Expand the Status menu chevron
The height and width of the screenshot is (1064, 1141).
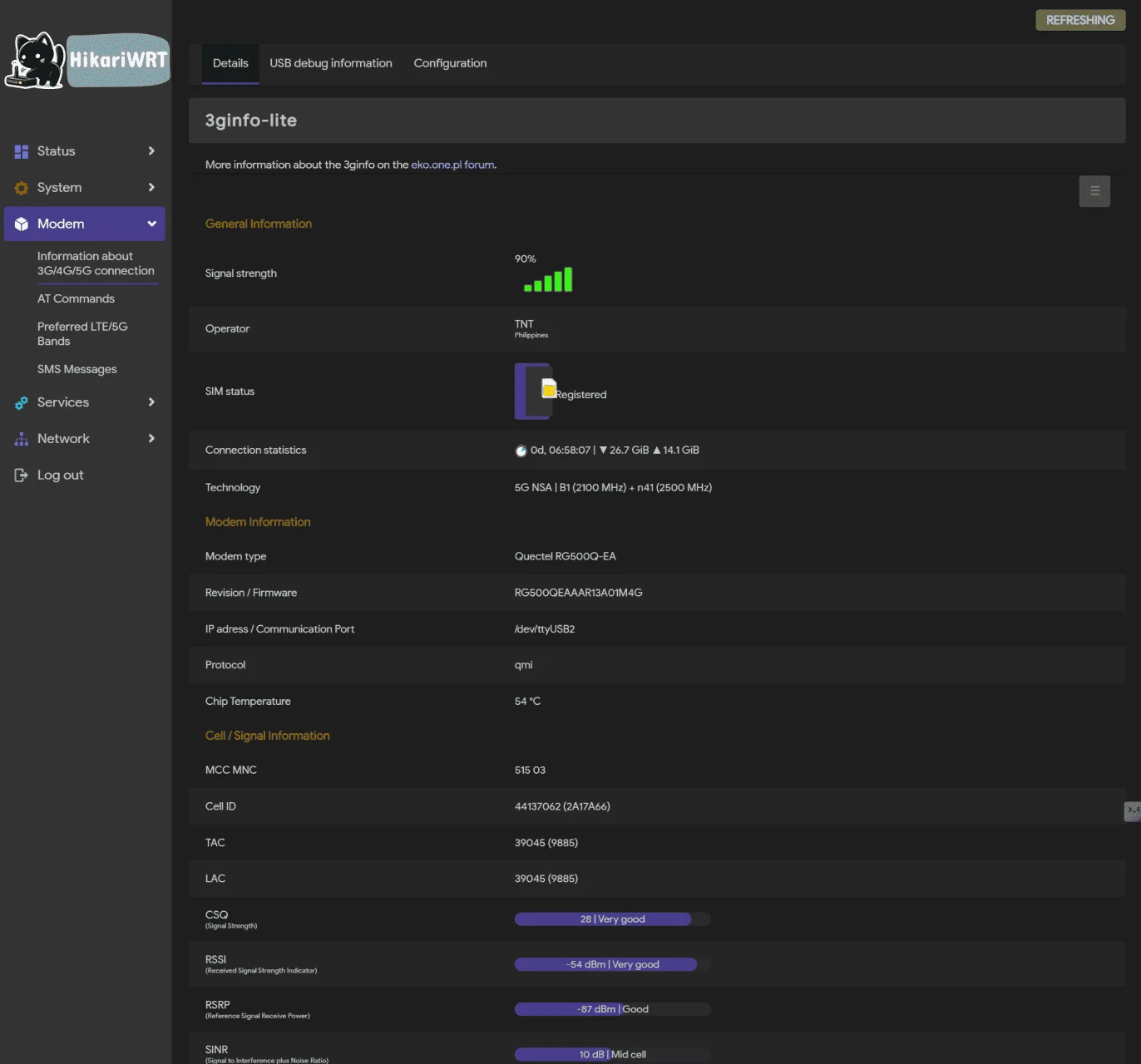tap(151, 151)
